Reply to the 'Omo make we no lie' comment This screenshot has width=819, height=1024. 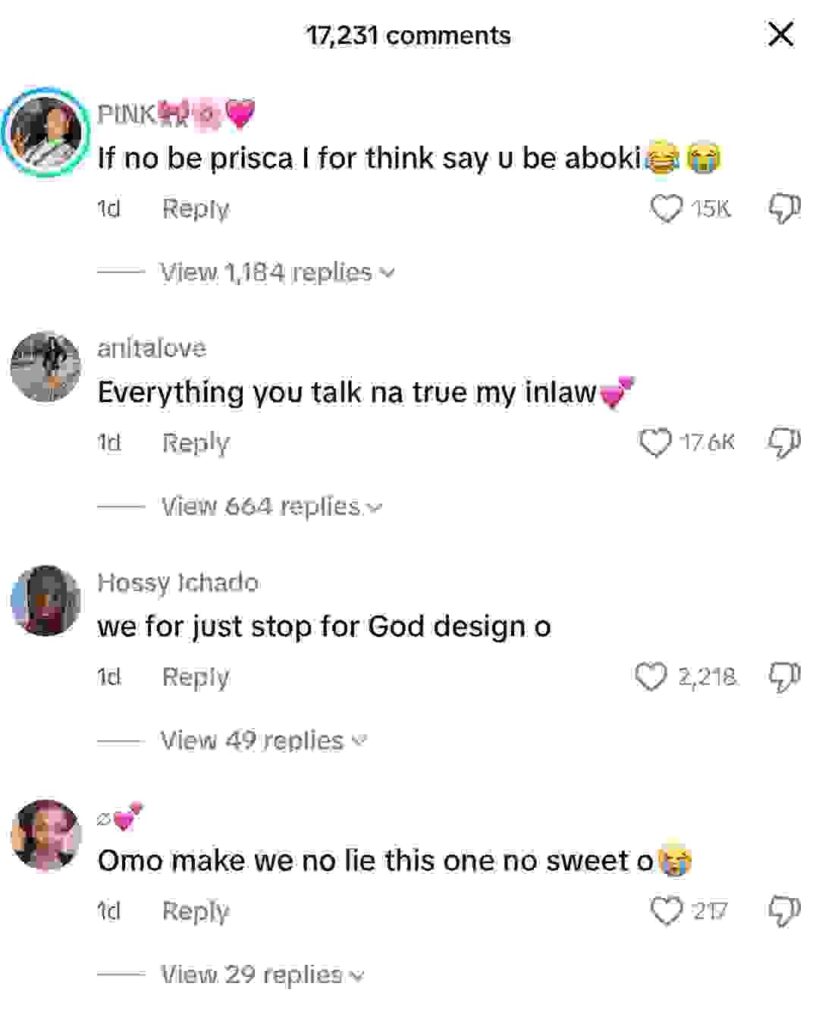[196, 911]
